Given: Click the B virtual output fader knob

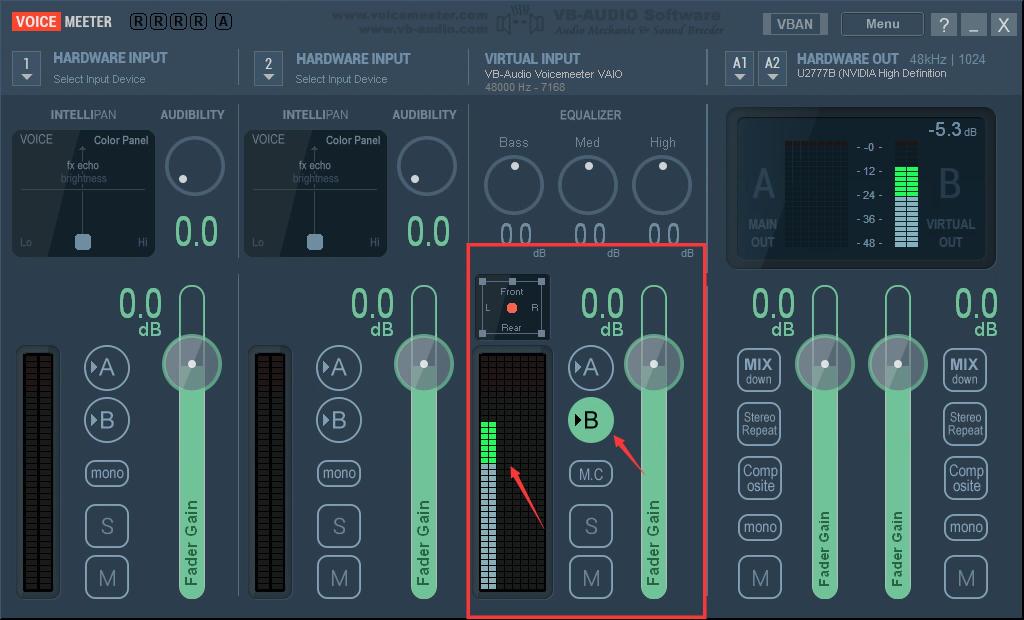Looking at the screenshot, I should pos(898,364).
